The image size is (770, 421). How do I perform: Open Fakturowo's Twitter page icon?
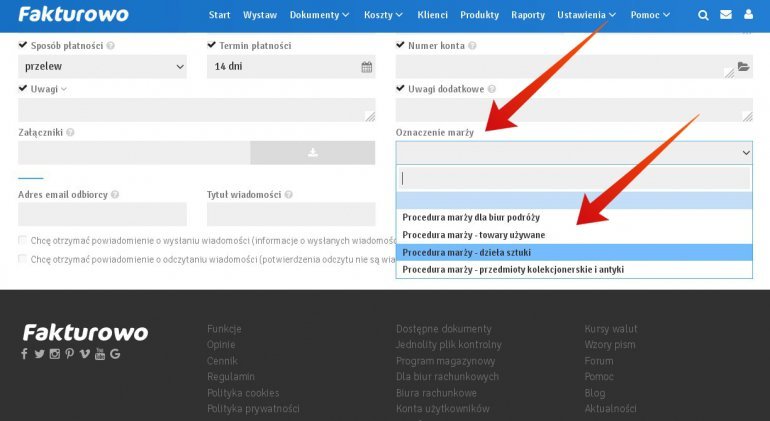point(39,354)
